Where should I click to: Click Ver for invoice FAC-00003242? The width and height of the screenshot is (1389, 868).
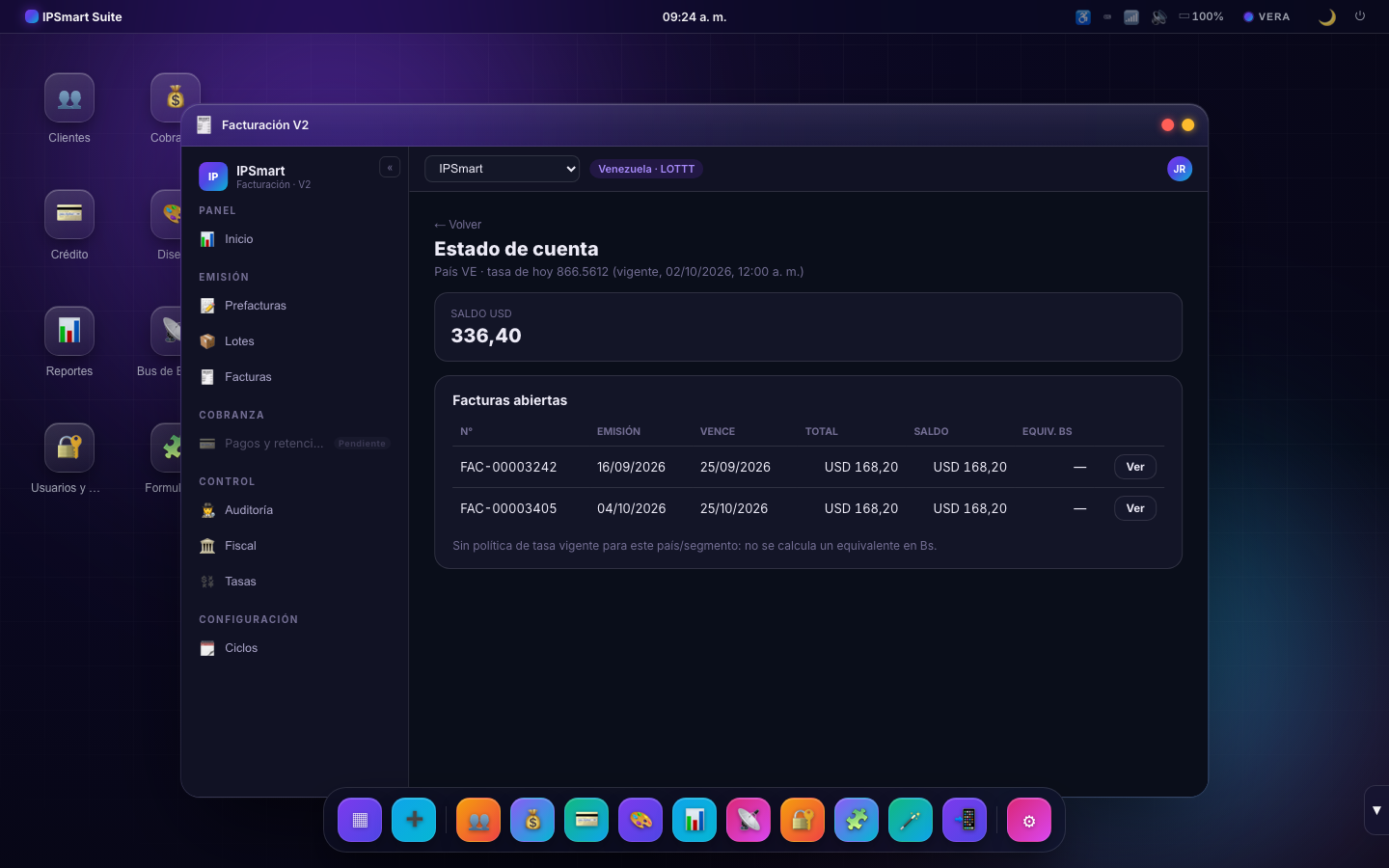(1135, 467)
